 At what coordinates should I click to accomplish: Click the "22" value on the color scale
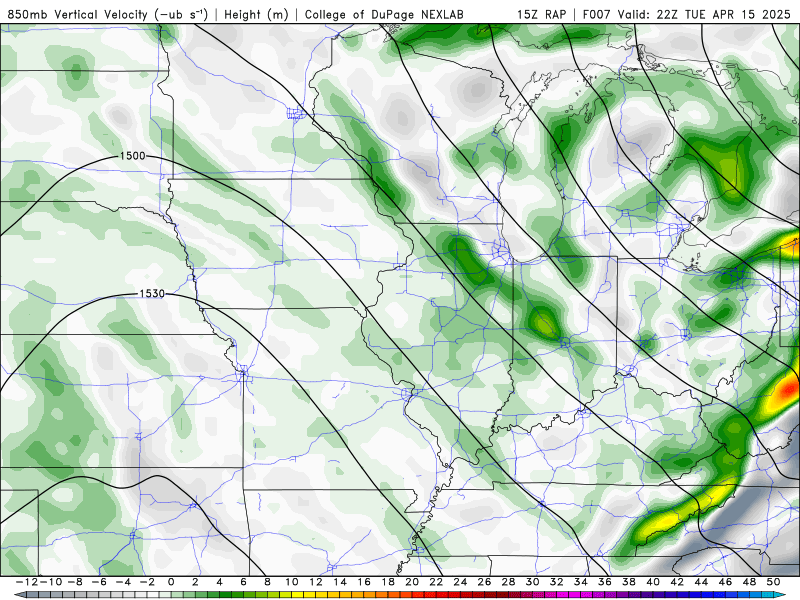[436, 582]
